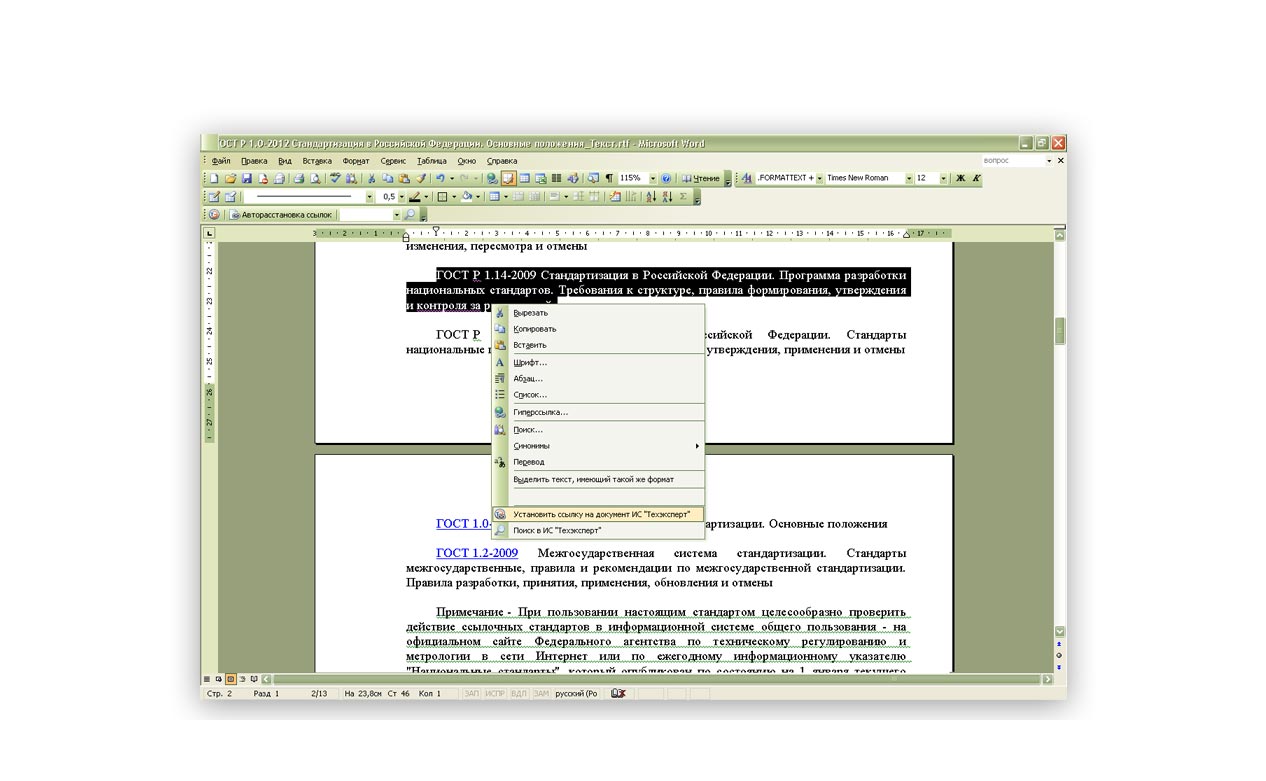
Task: Open the Формат menu
Action: click(x=356, y=161)
